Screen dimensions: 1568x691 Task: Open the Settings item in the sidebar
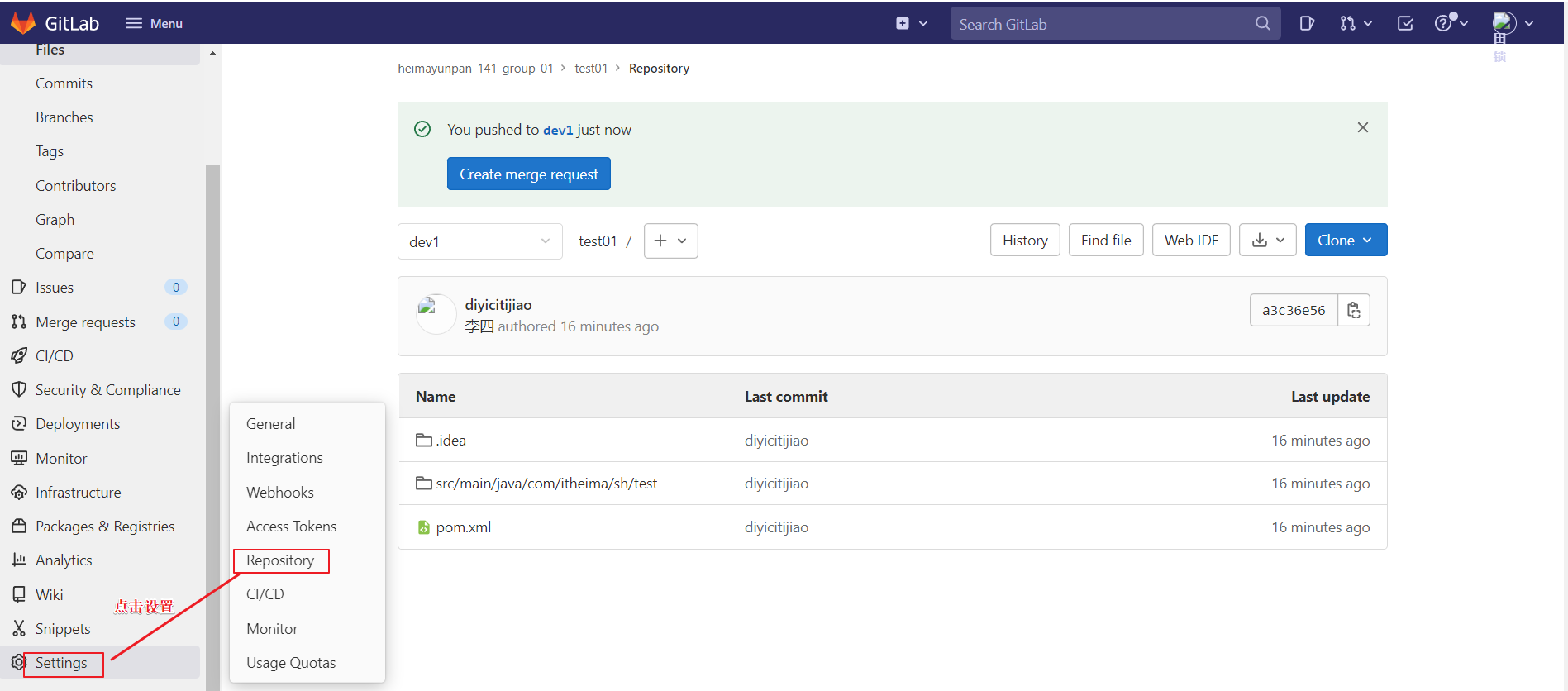[x=61, y=663]
